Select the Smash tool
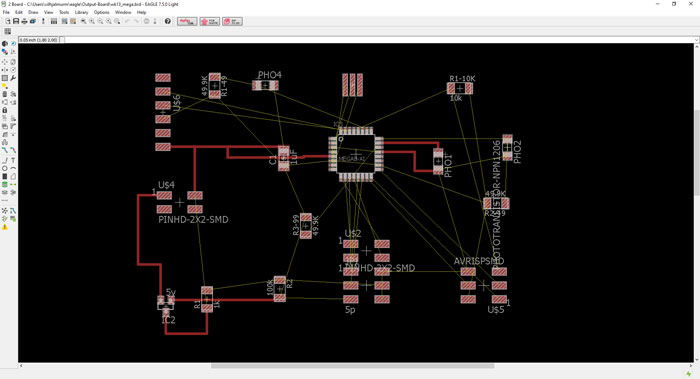The image size is (700, 379). tap(5, 126)
